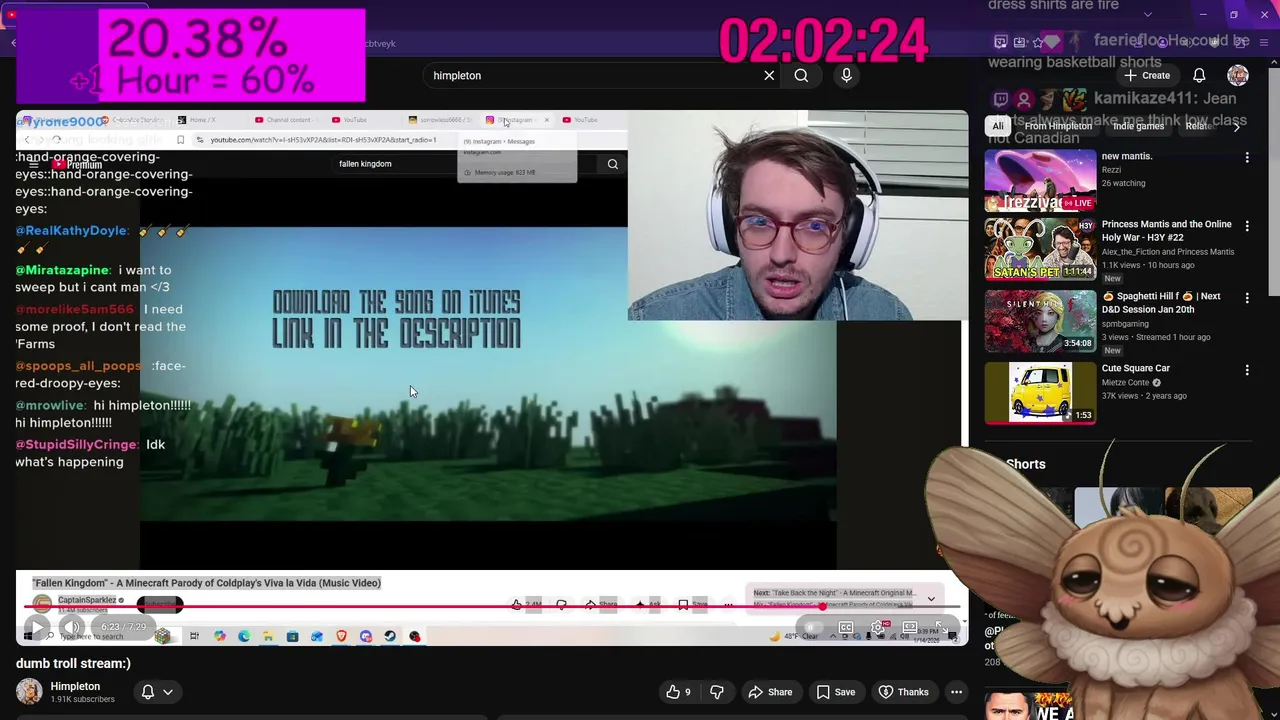Click fallen kingdom search box in stream
Image resolution: width=1280 pixels, height=720 pixels.
[x=462, y=164]
